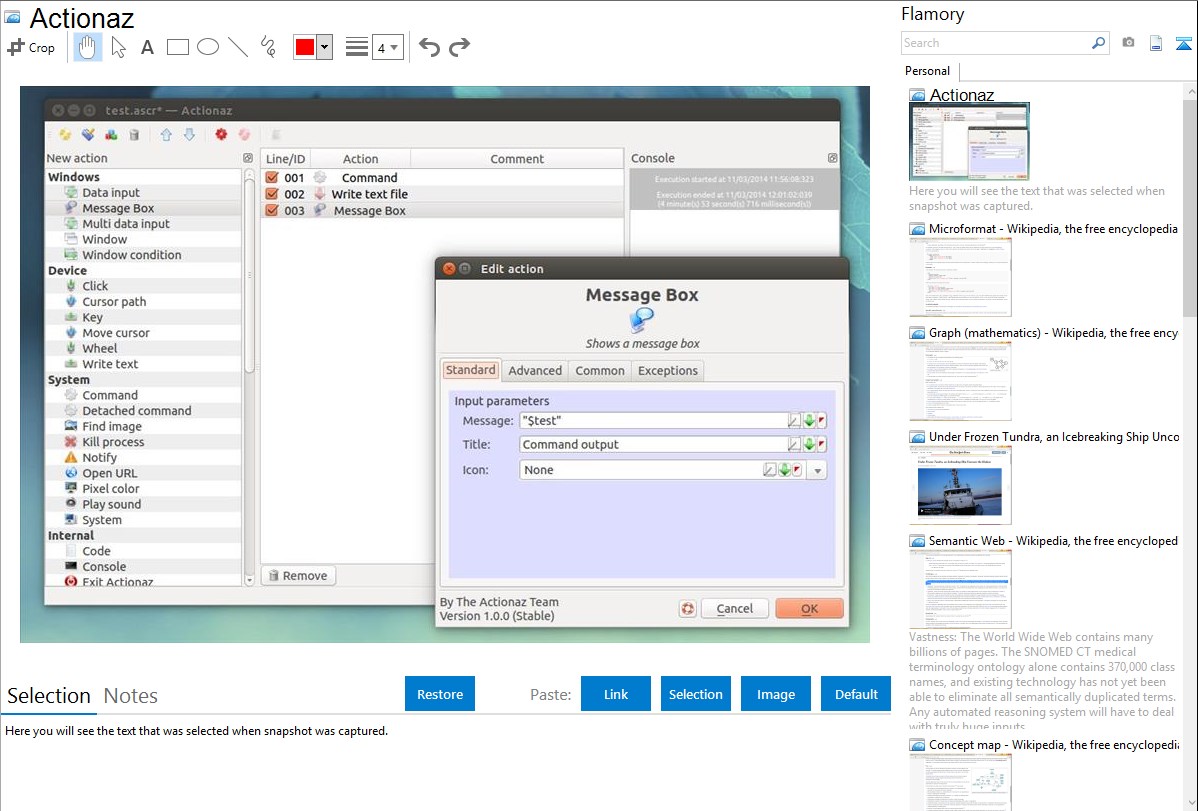Toggle the checkbox for line 002
This screenshot has width=1198, height=811.
coord(271,194)
